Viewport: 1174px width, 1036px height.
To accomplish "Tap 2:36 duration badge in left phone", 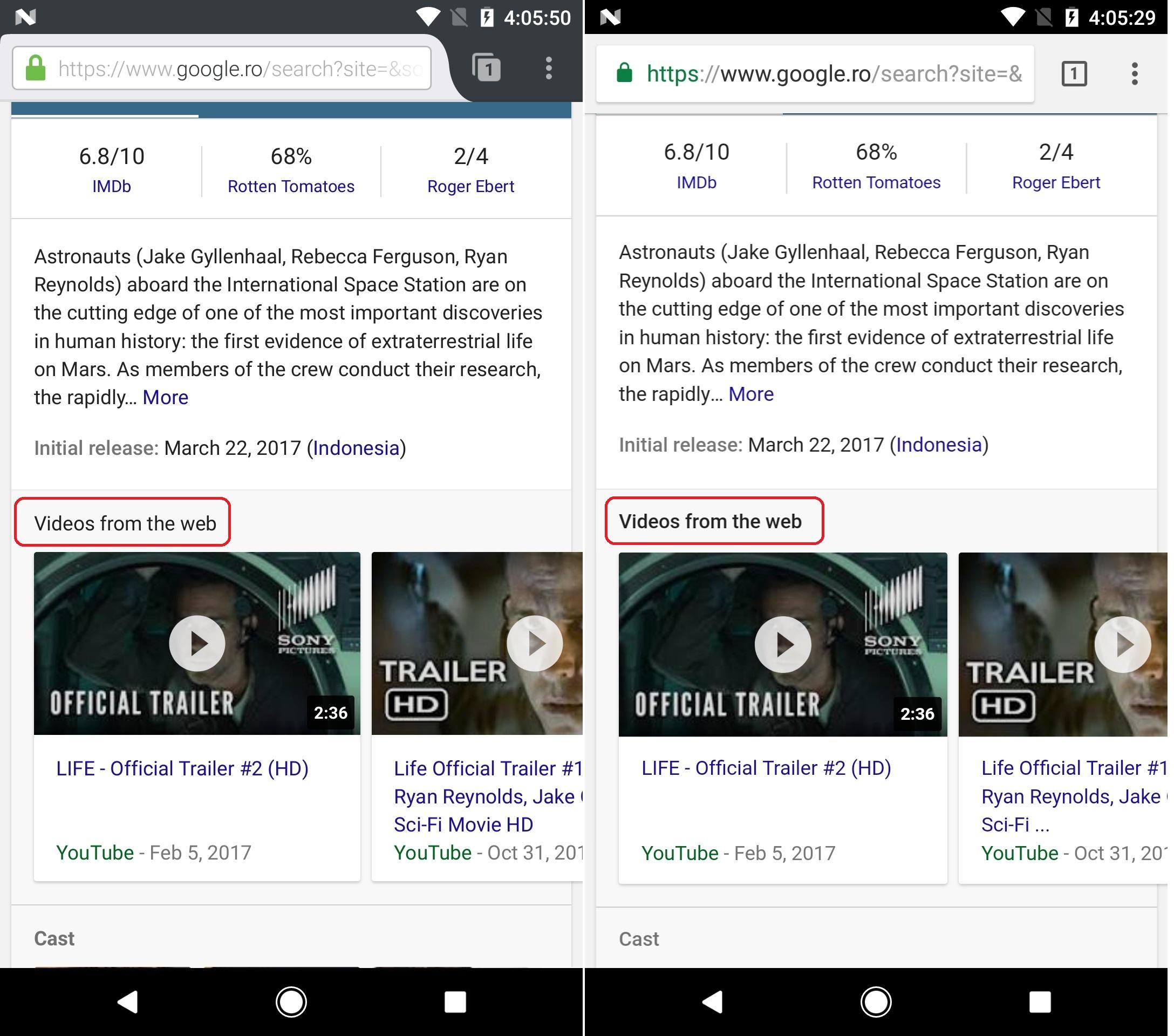I will [x=330, y=713].
